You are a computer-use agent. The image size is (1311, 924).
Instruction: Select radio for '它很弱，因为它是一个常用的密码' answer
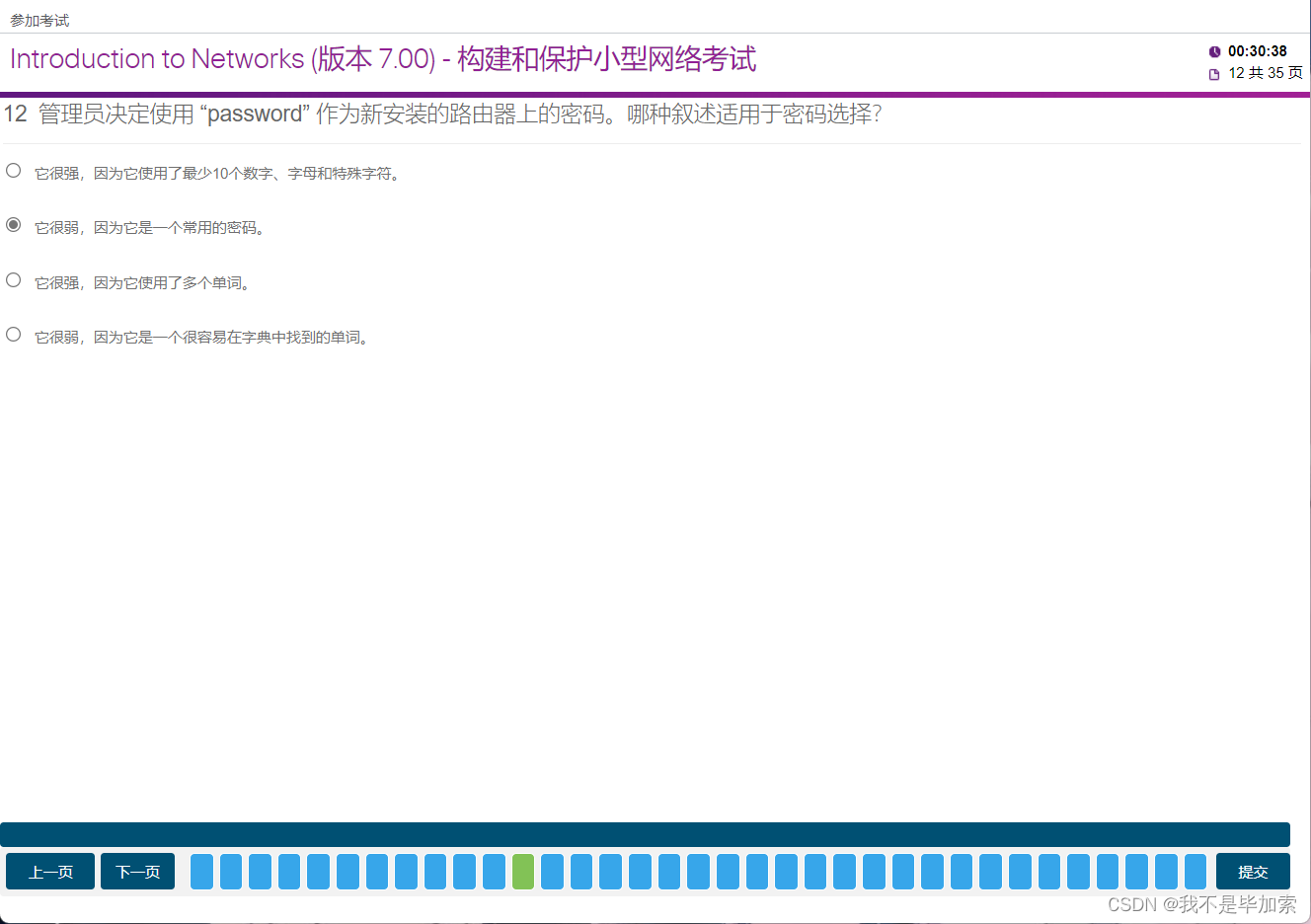pos(14,225)
